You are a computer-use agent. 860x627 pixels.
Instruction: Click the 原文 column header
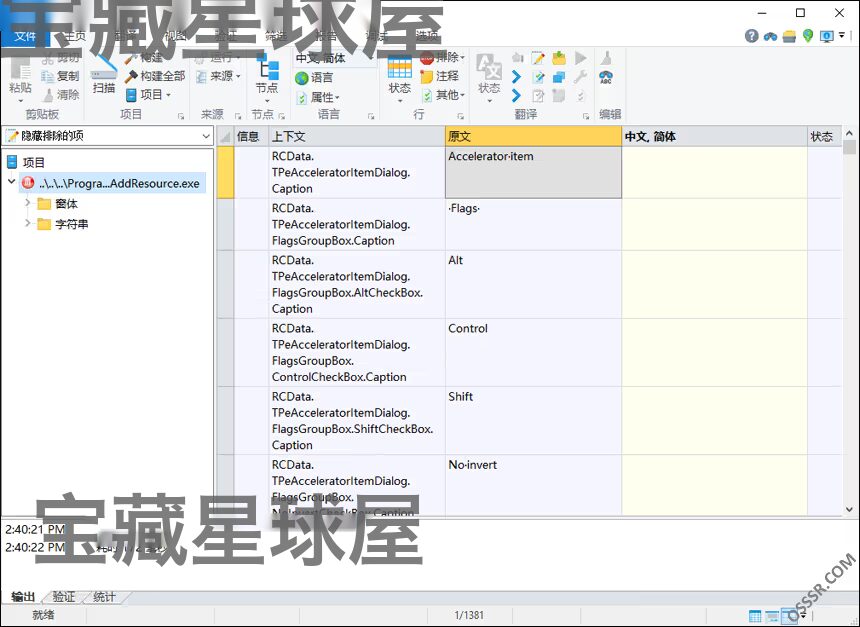(x=534, y=137)
